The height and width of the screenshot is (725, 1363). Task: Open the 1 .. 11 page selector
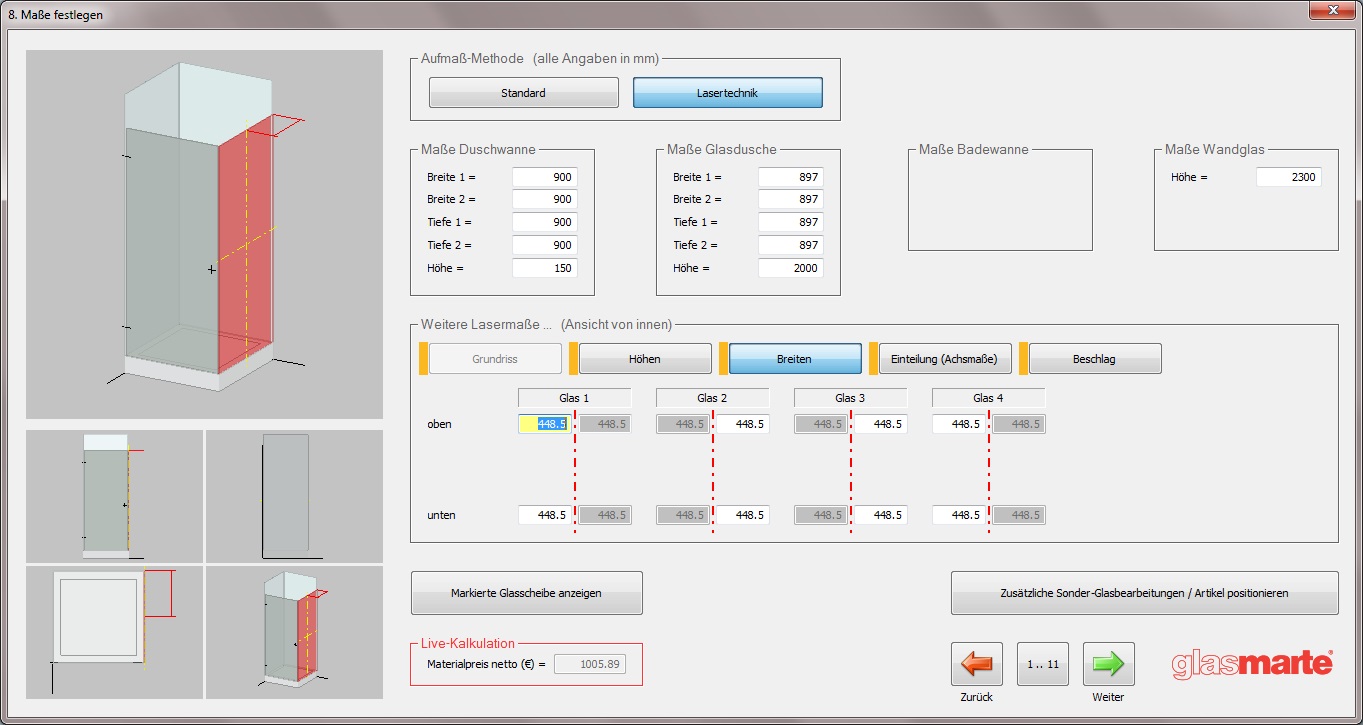tap(1042, 664)
